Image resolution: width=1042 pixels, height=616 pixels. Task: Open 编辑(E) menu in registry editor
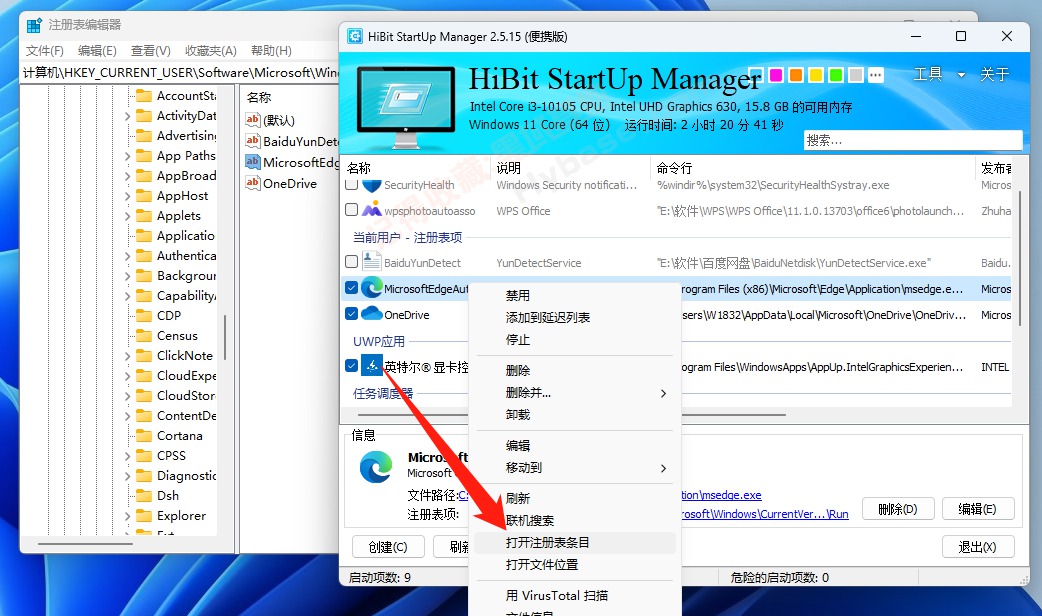(x=97, y=51)
